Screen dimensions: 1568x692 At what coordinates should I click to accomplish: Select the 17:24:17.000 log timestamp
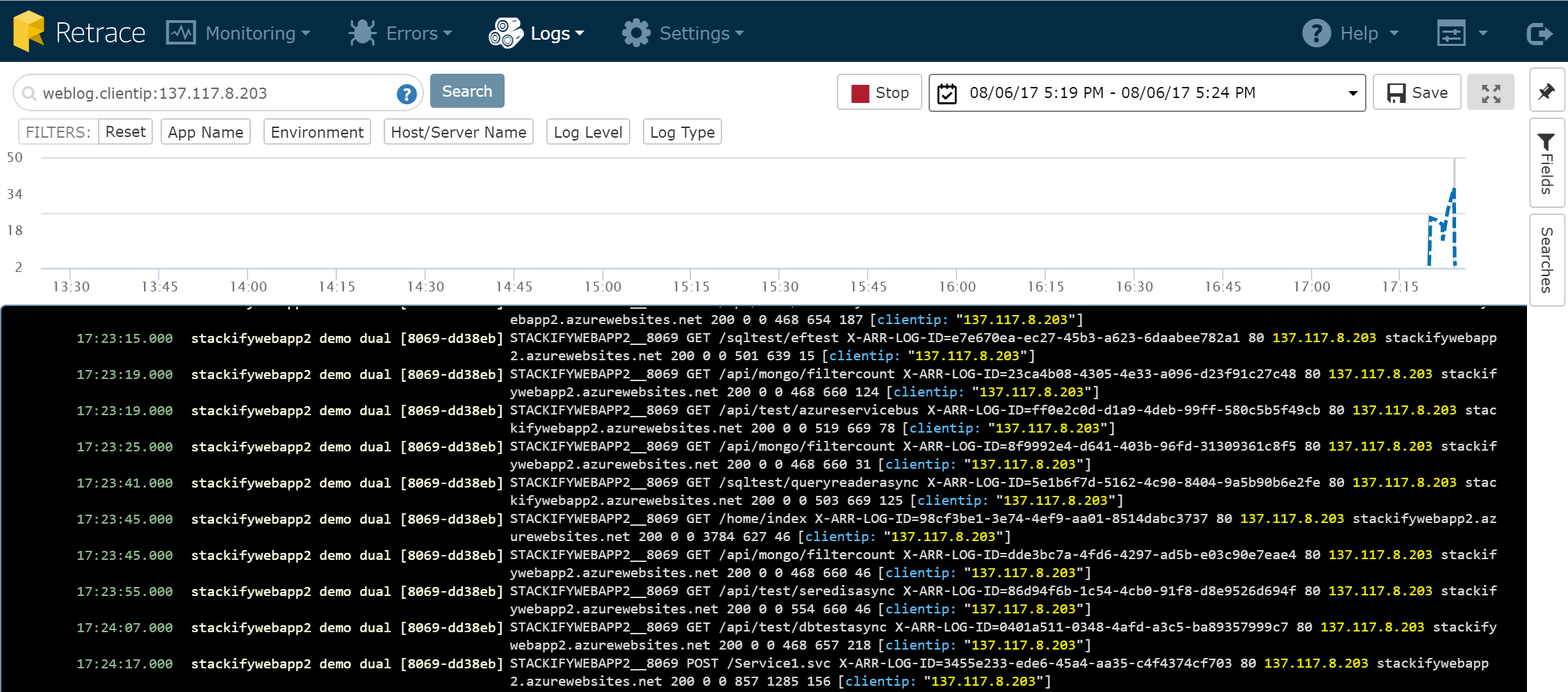click(x=124, y=664)
